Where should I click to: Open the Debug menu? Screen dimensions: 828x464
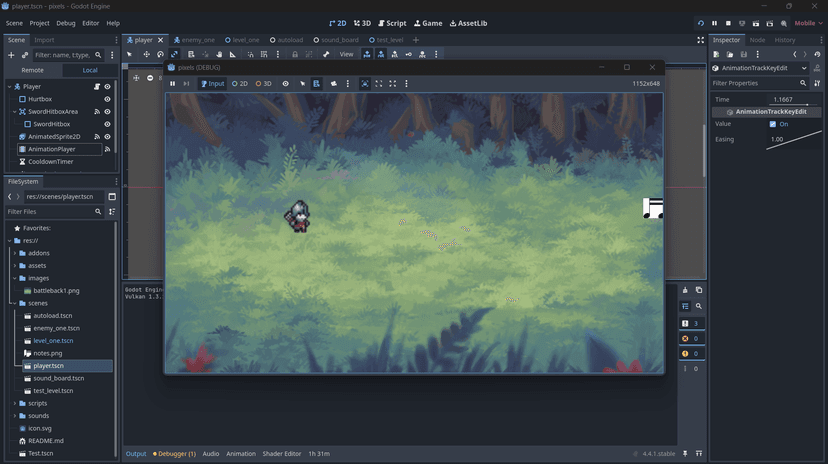tap(66, 23)
